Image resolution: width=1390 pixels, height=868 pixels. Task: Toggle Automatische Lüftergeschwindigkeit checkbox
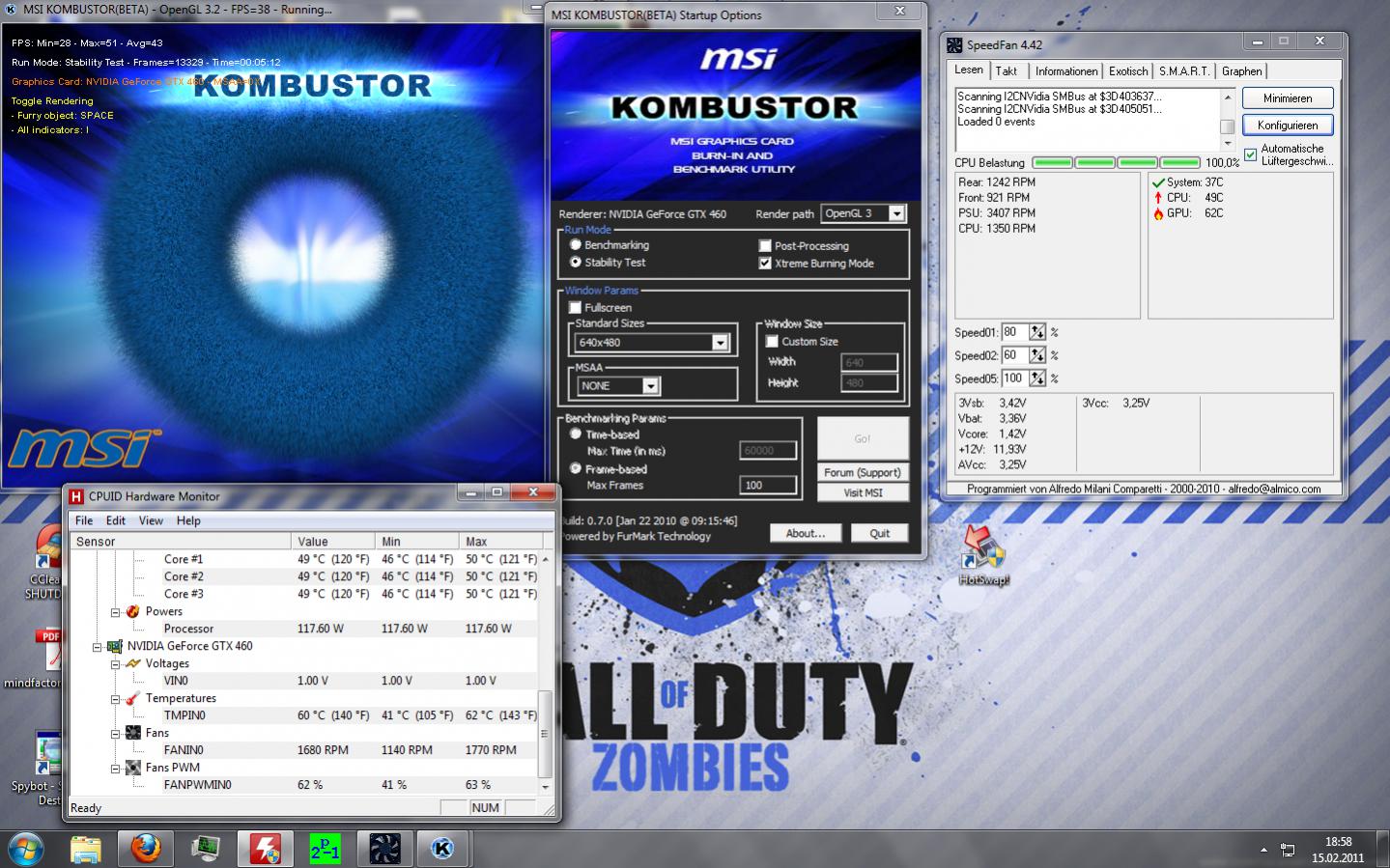tap(1251, 154)
